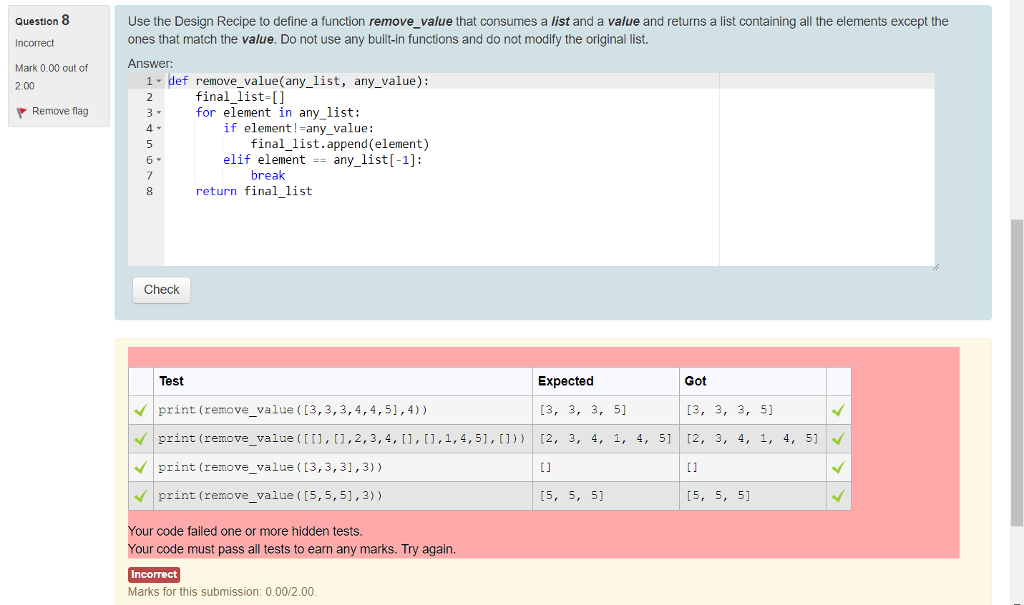This screenshot has width=1024, height=605.
Task: Click code line 'final_list=[]'
Action: click(240, 97)
